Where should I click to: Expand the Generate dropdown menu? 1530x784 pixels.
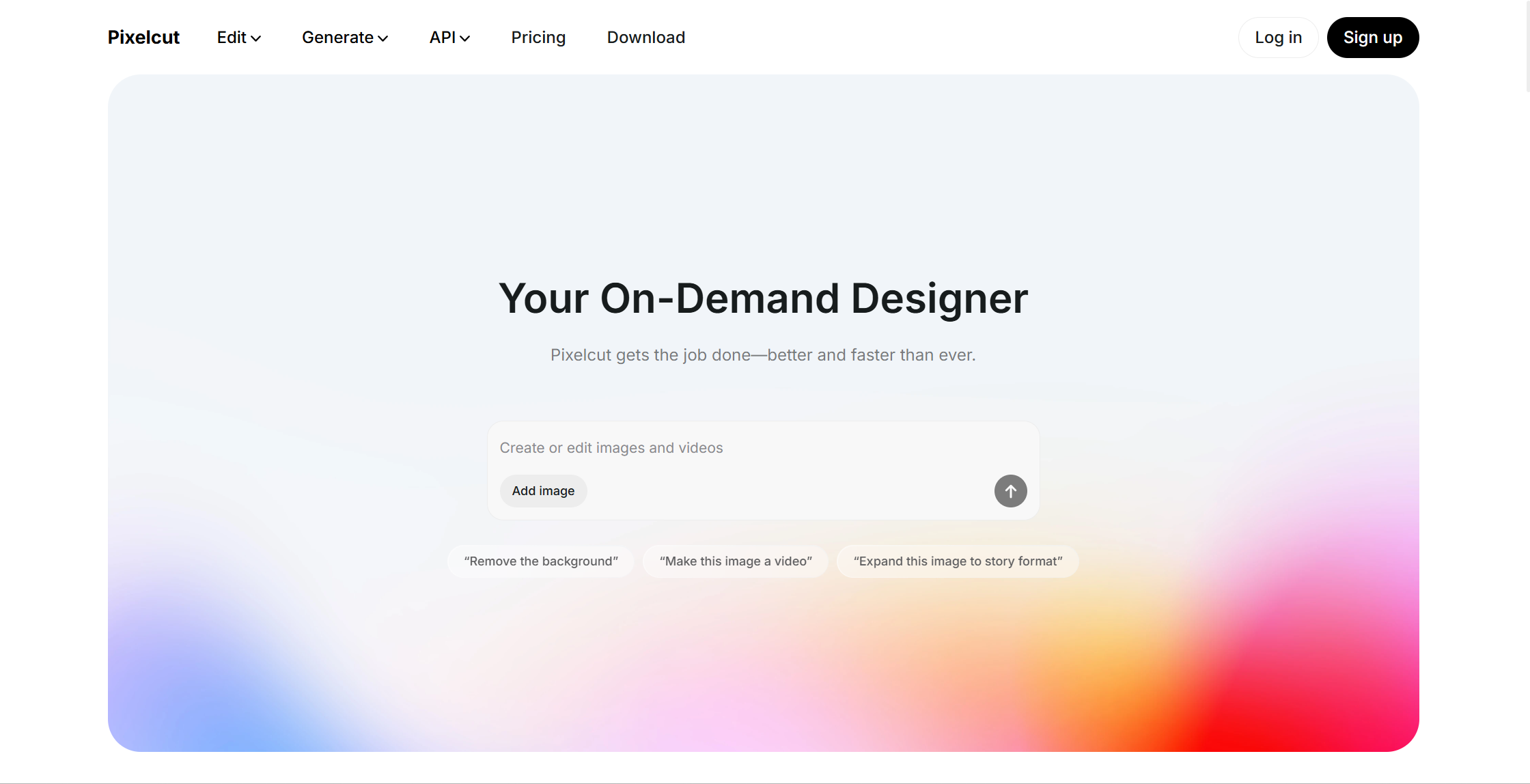pos(338,38)
